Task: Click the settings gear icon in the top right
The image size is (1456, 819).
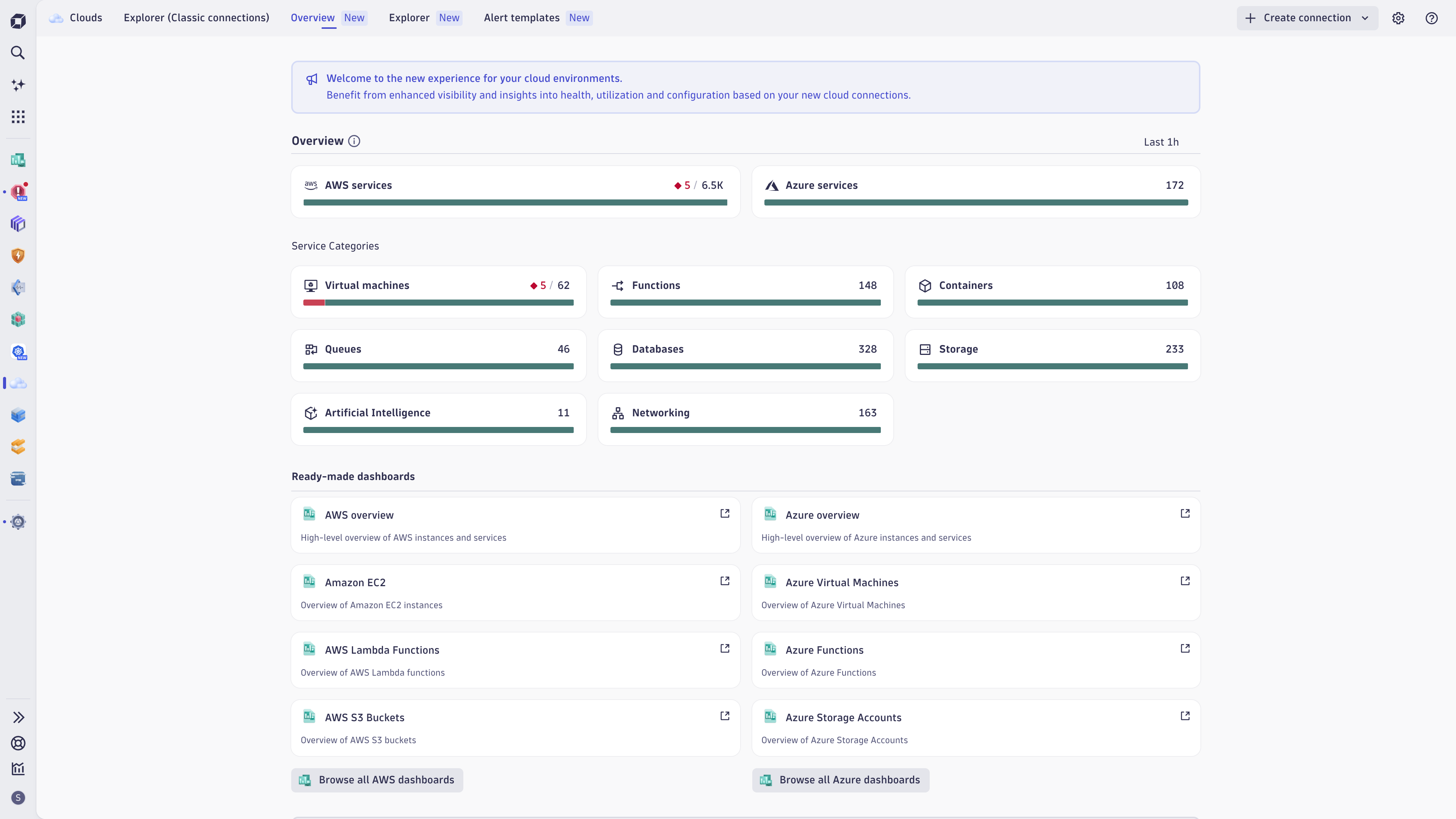Action: pos(1398,18)
